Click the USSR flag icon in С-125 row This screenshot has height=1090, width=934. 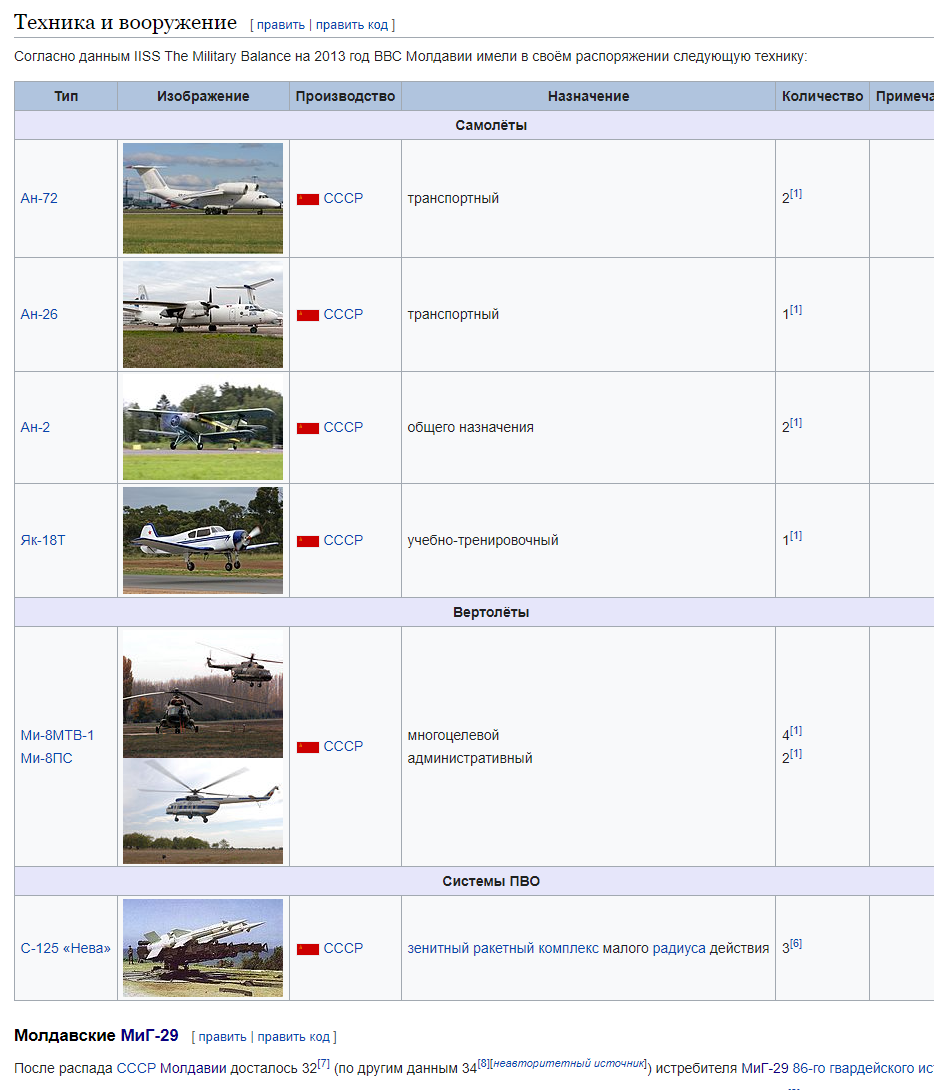click(308, 950)
